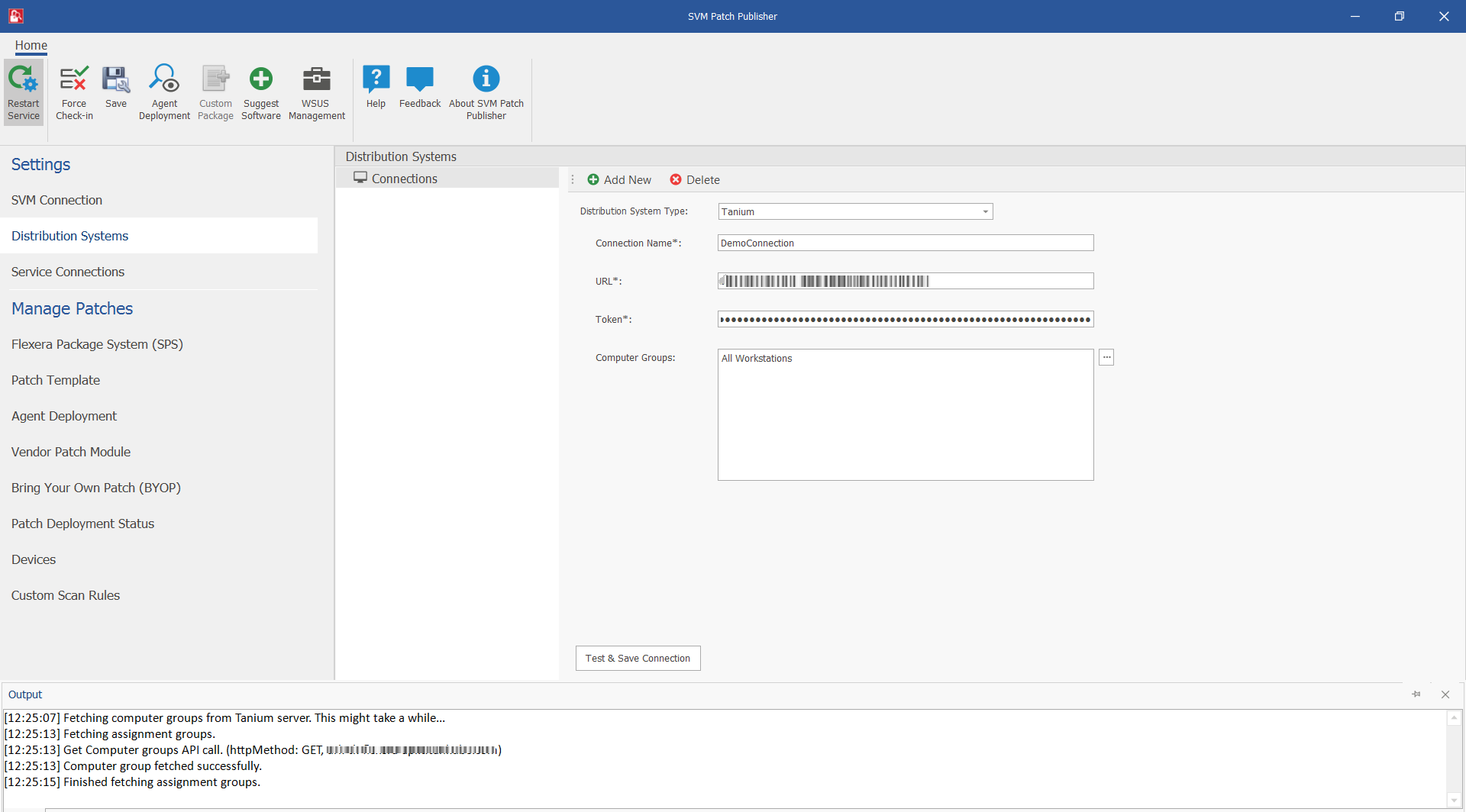Expand the Distribution System Type dropdown
This screenshot has width=1466, height=812.
(985, 212)
